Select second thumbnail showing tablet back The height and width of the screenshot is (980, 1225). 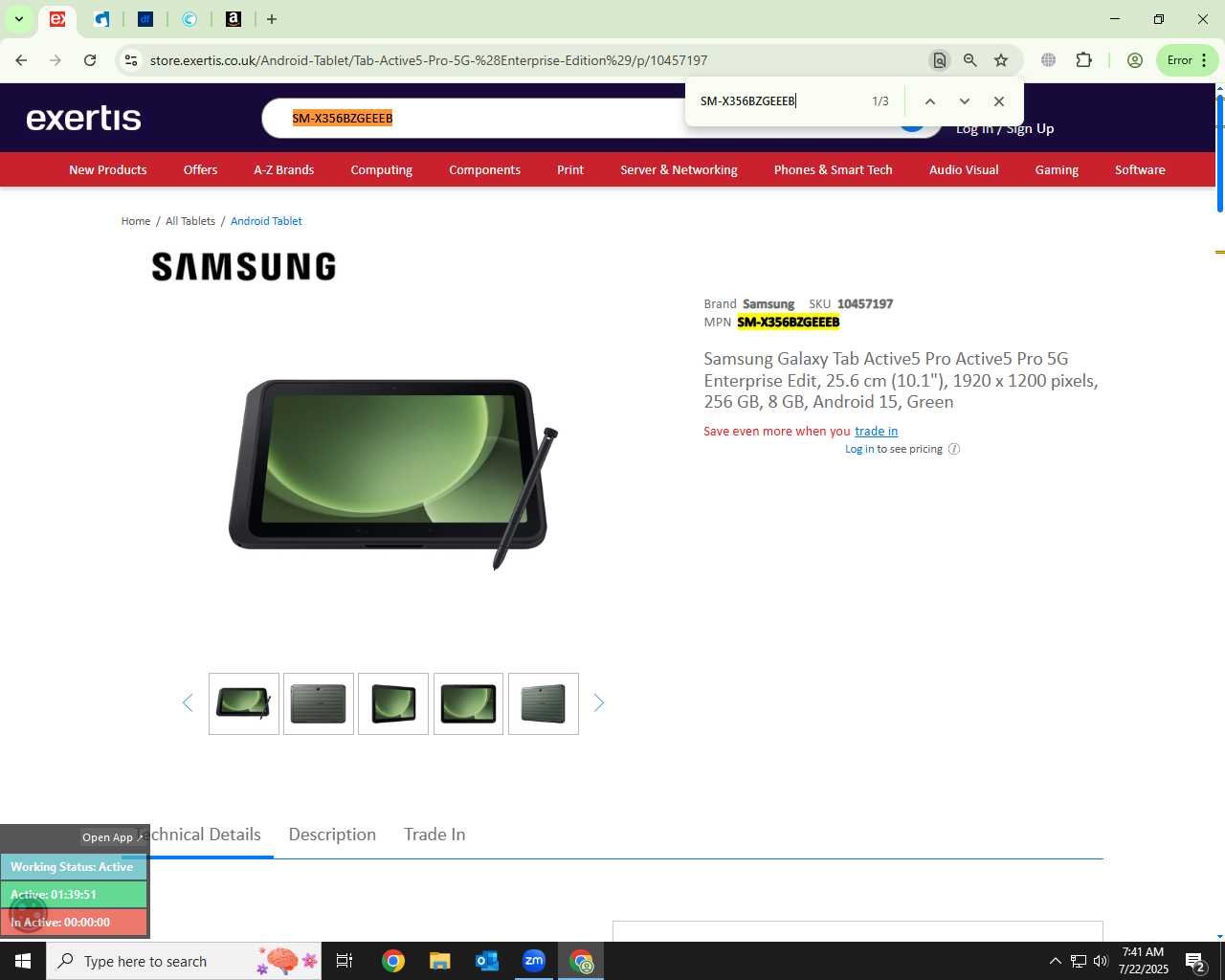pos(319,704)
